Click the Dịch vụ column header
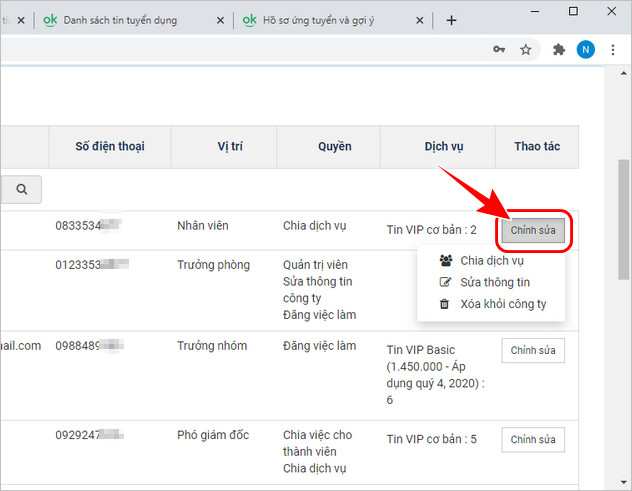Viewport: 632px width, 491px height. [438, 147]
